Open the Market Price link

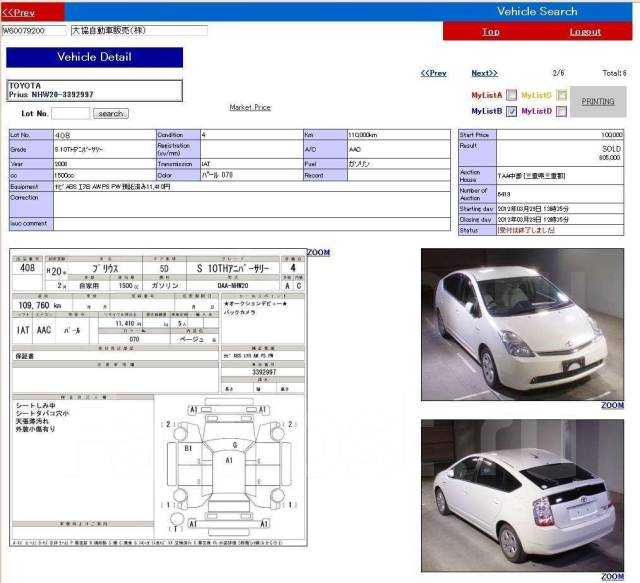(250, 107)
